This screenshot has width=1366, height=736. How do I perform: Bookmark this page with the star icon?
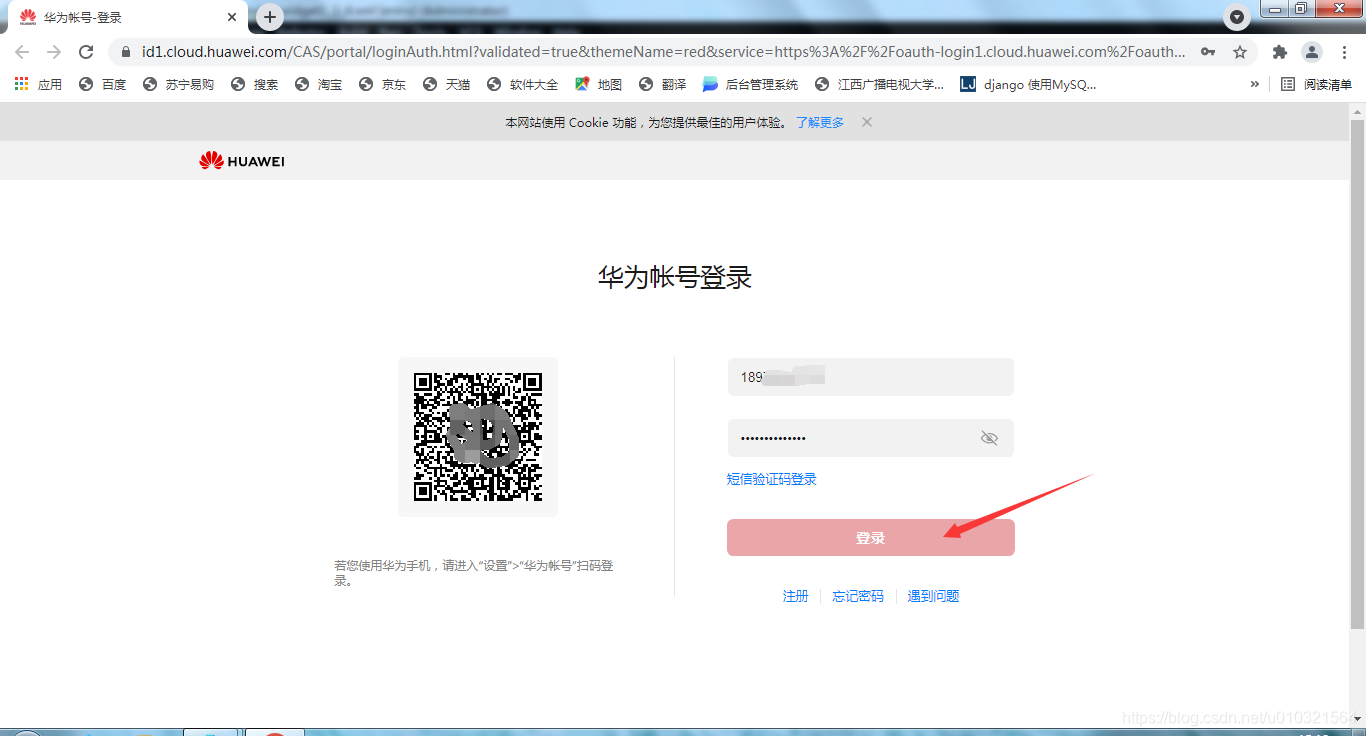(x=1240, y=52)
